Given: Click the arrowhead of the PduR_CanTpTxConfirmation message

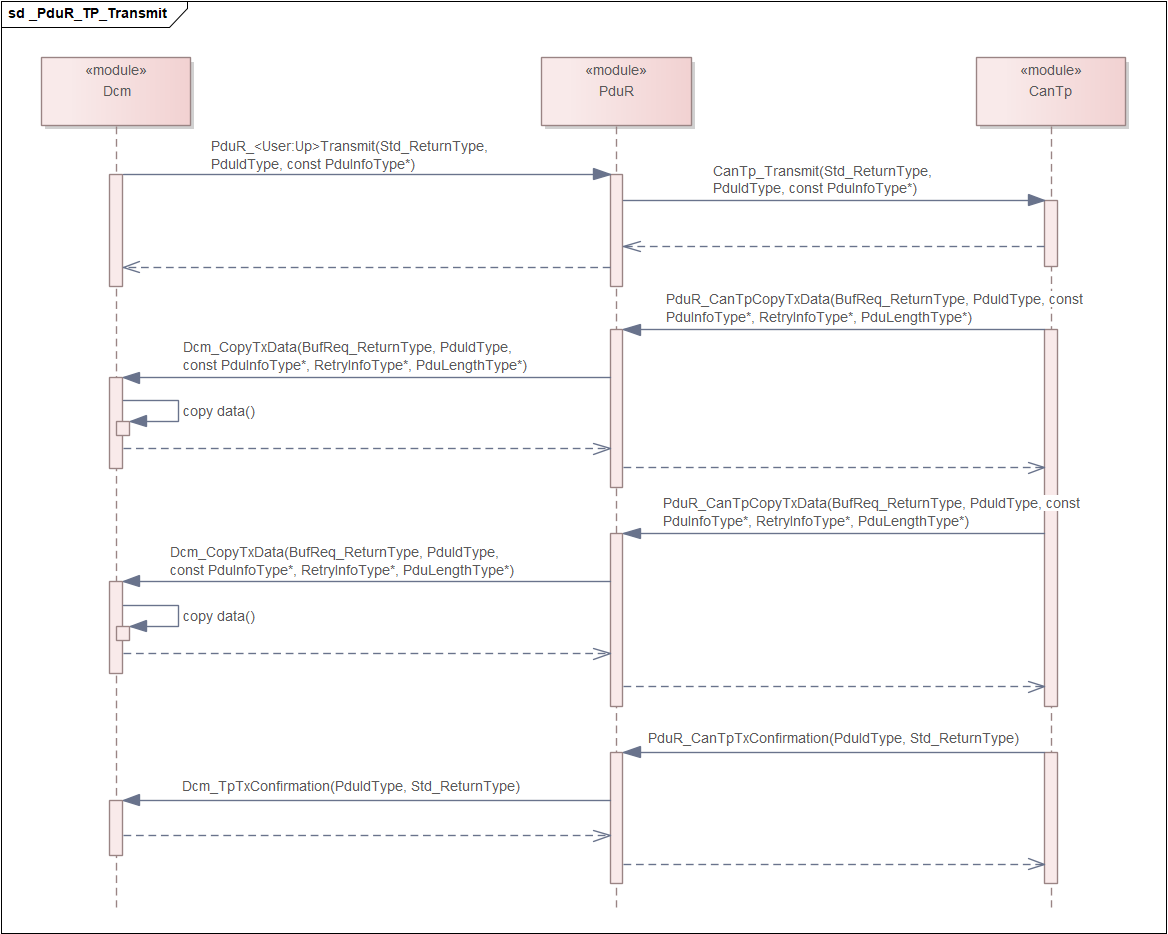Looking at the screenshot, I should pos(631,752).
